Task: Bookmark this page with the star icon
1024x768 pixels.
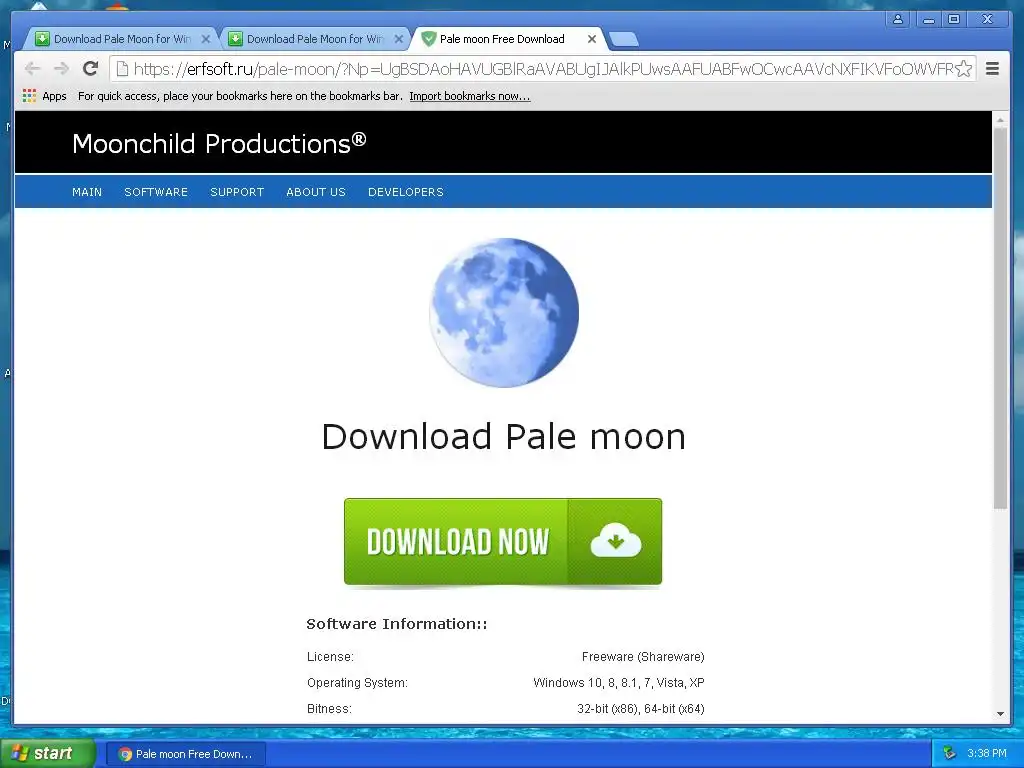Action: pyautogui.click(x=963, y=69)
